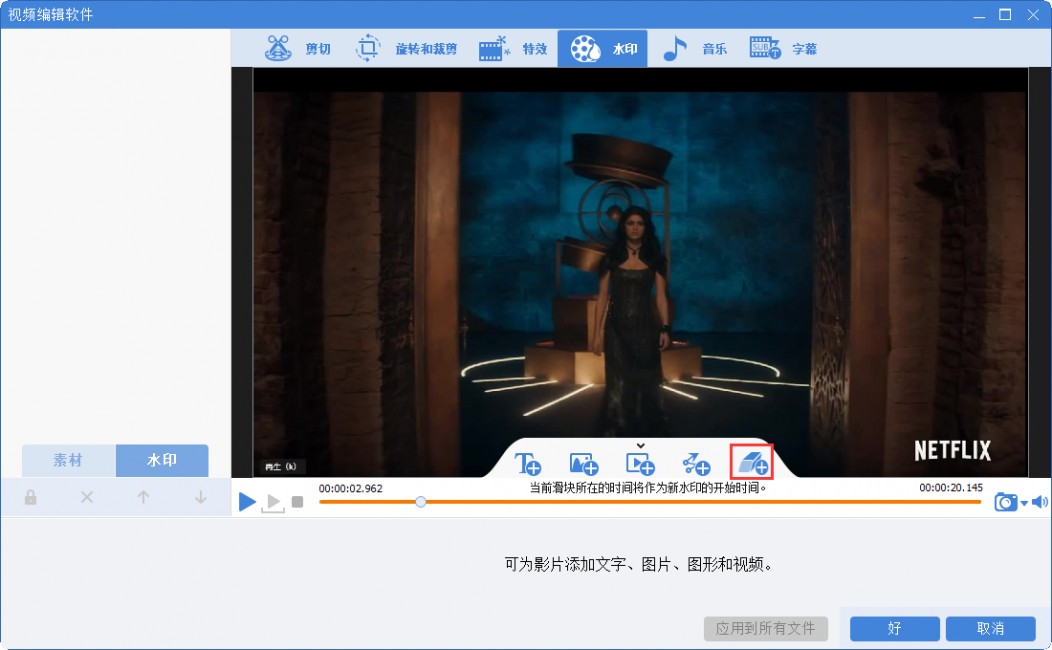This screenshot has height=650, width=1052.
Task: Click the current time 00:00:02.962
Action: point(350,488)
